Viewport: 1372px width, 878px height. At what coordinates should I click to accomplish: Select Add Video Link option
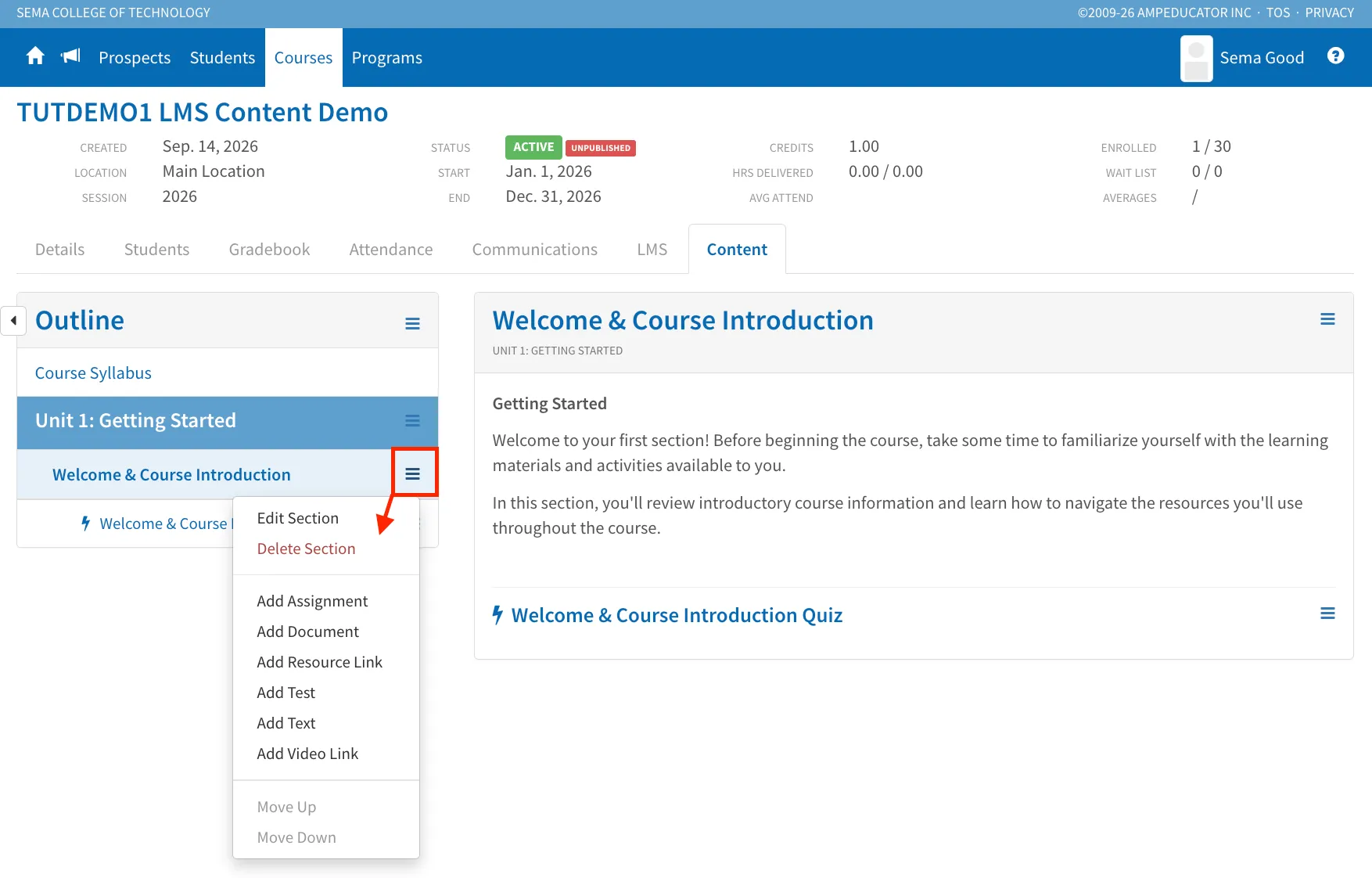308,754
